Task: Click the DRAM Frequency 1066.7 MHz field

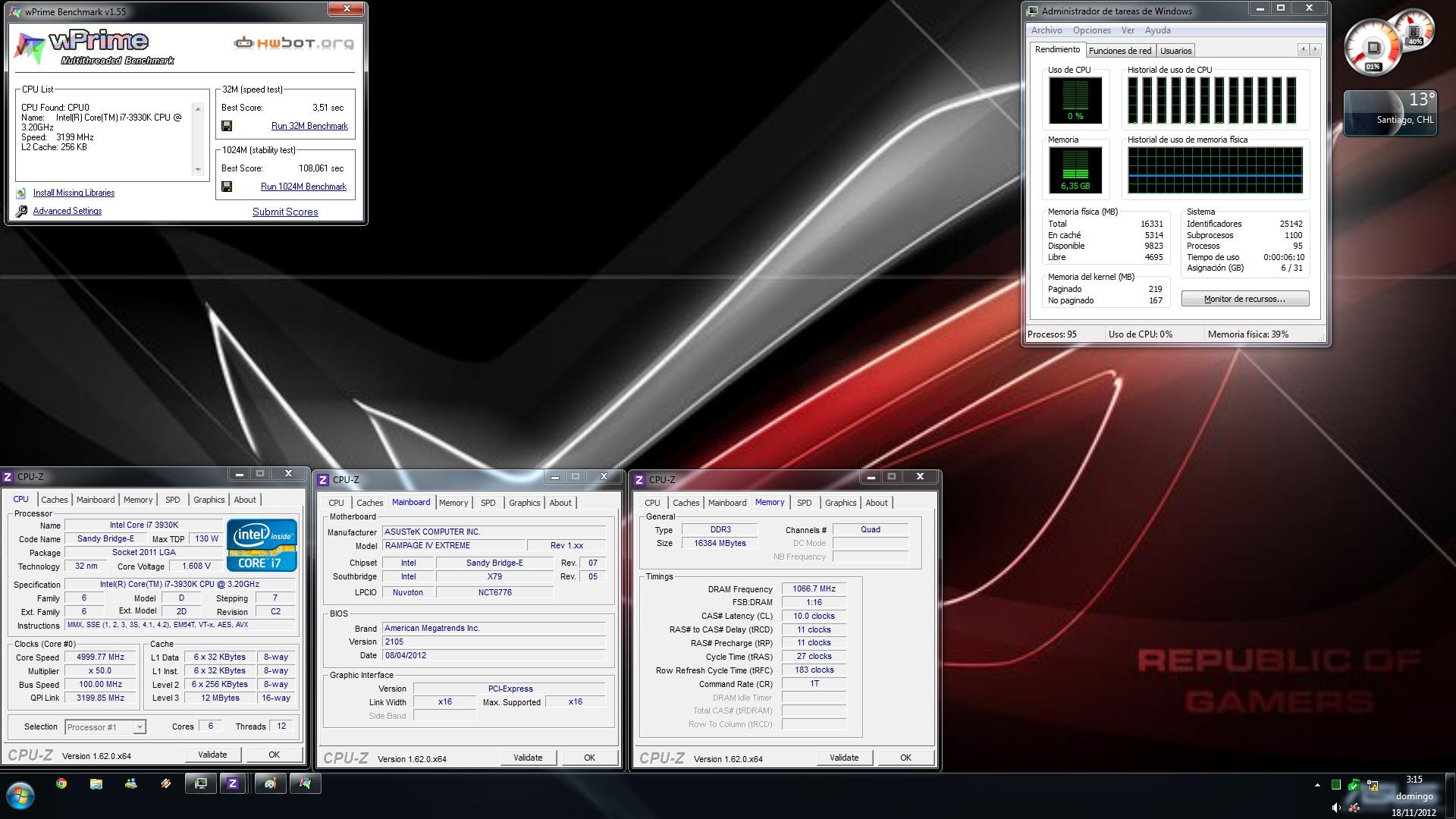Action: tap(814, 589)
